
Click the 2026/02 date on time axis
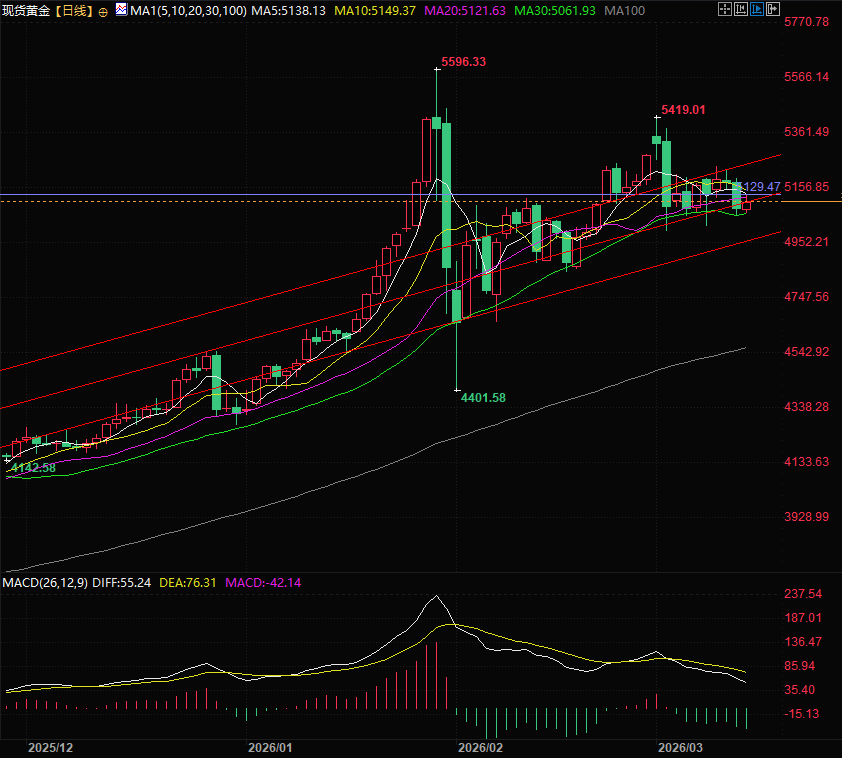pyautogui.click(x=478, y=747)
